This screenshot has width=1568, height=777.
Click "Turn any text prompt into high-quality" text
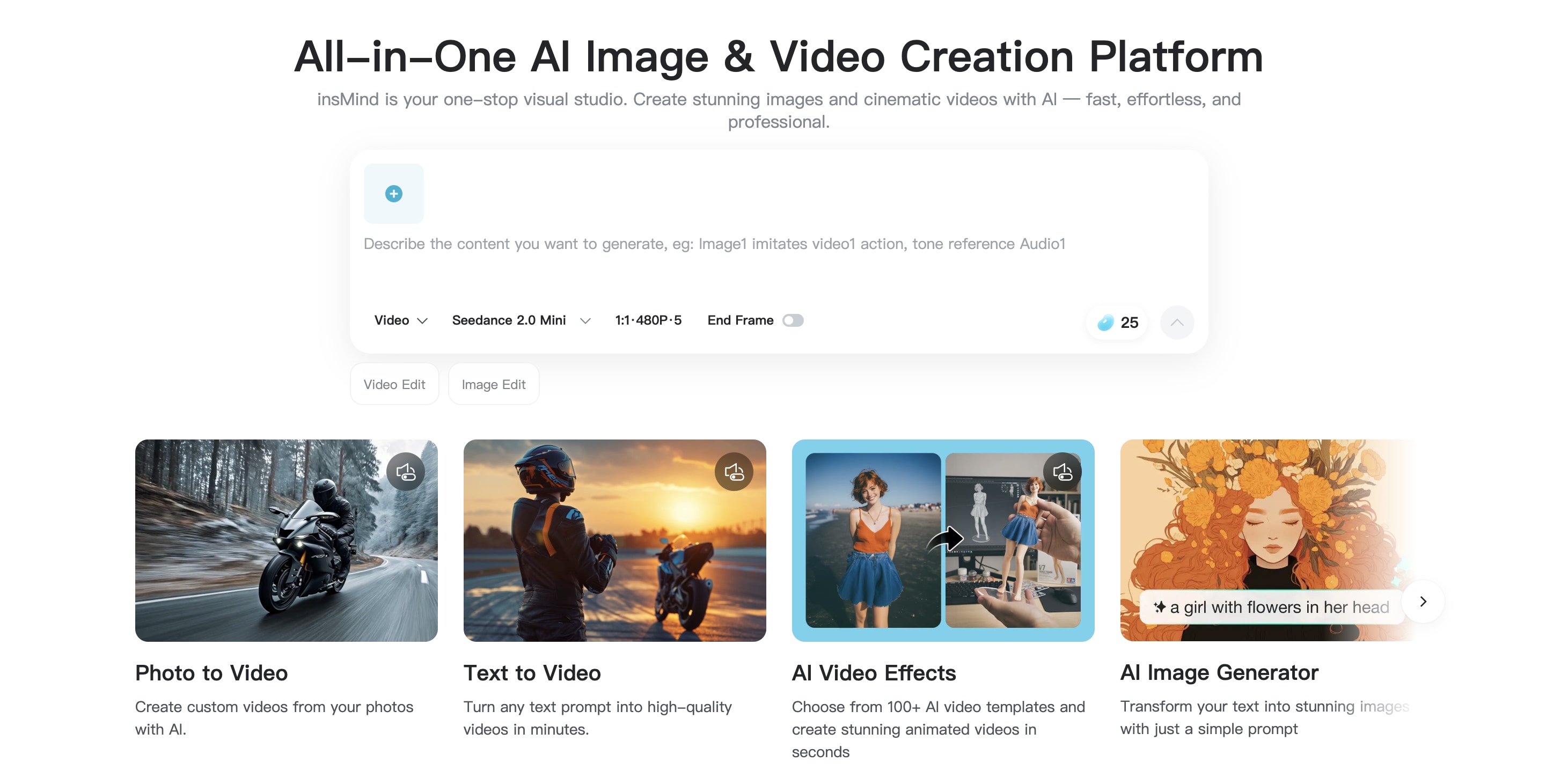[x=598, y=706]
